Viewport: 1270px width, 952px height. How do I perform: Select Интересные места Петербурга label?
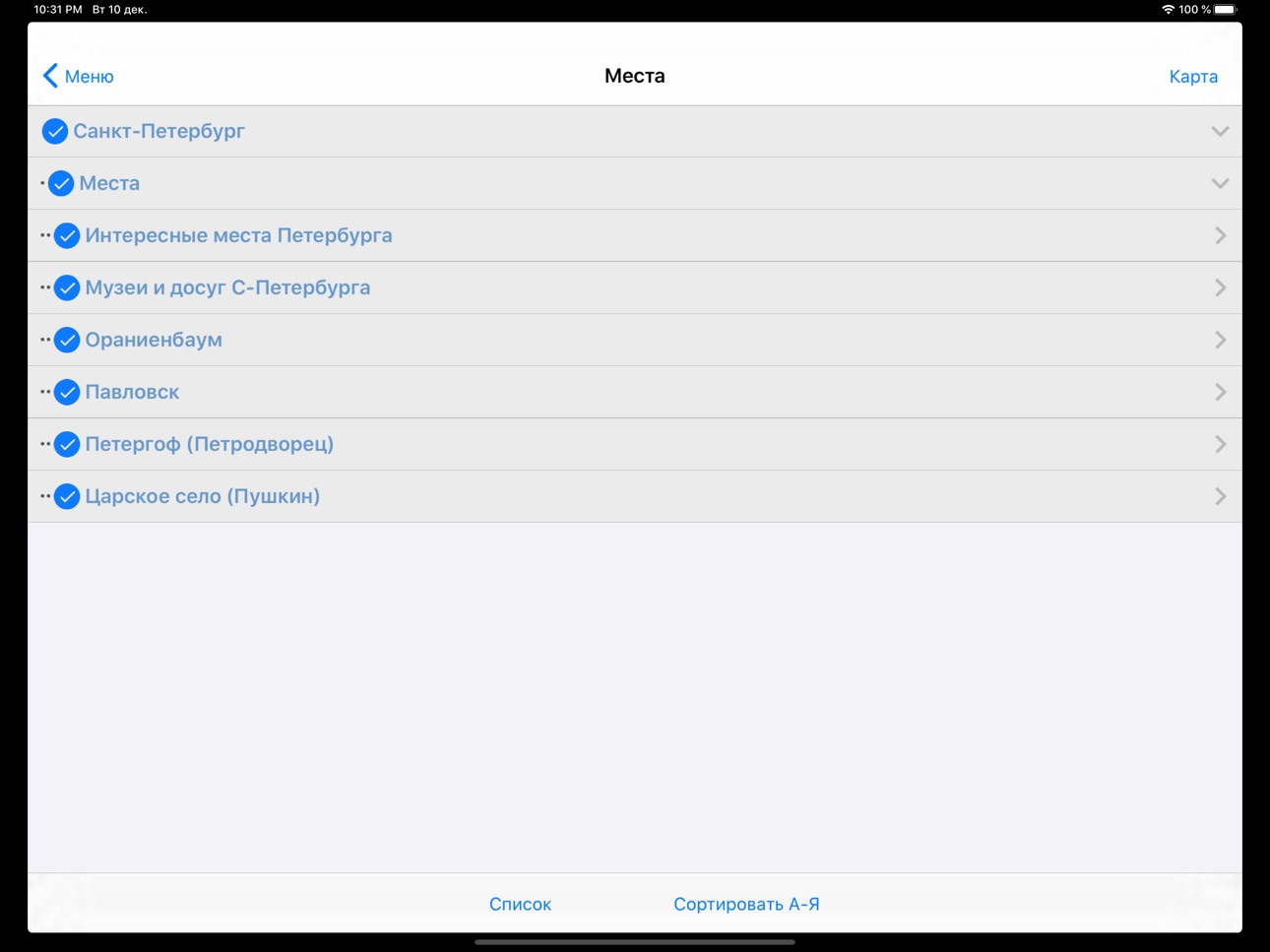(x=238, y=235)
